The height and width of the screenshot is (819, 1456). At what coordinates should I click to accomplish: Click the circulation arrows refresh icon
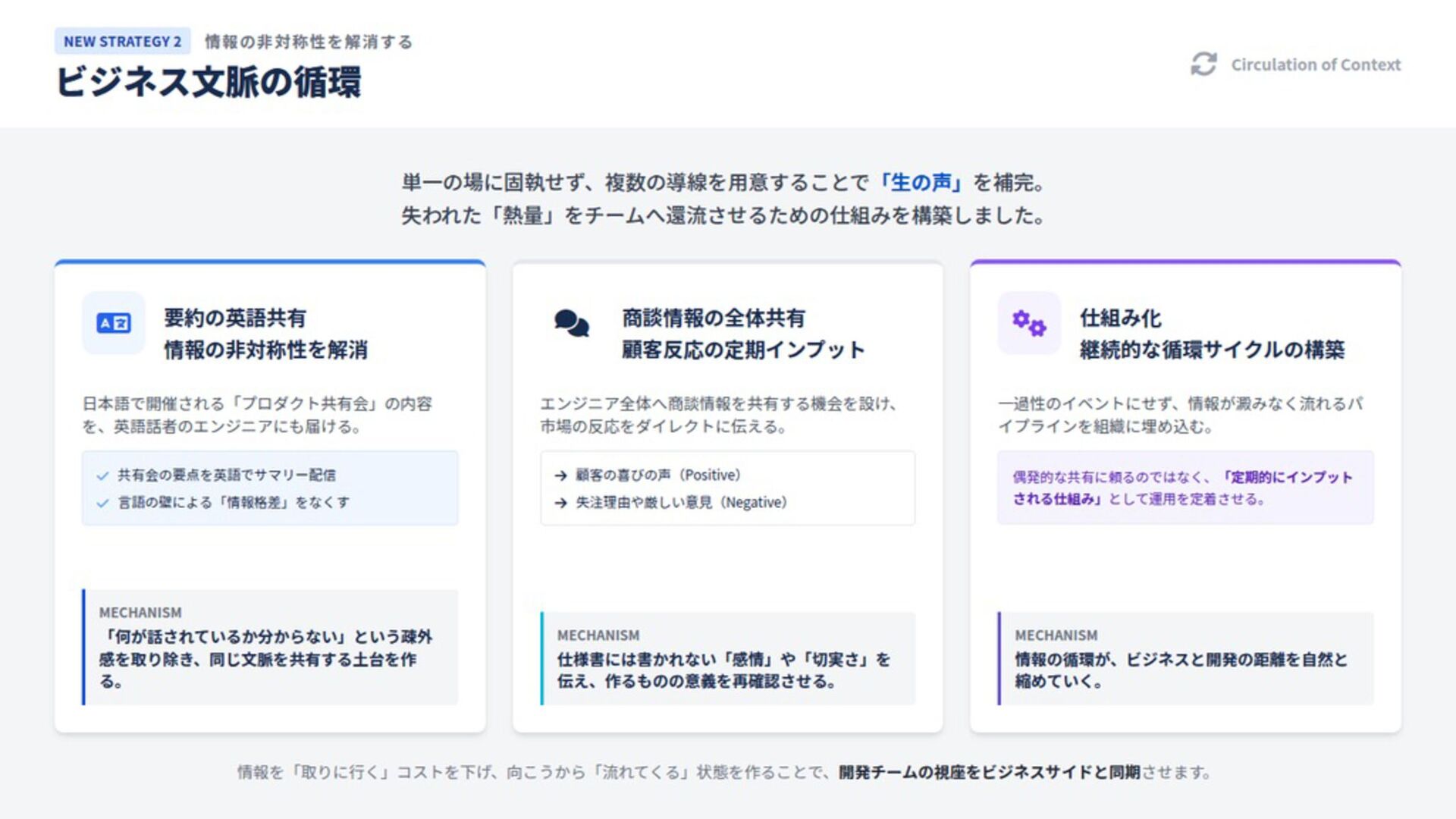pyautogui.click(x=1203, y=64)
